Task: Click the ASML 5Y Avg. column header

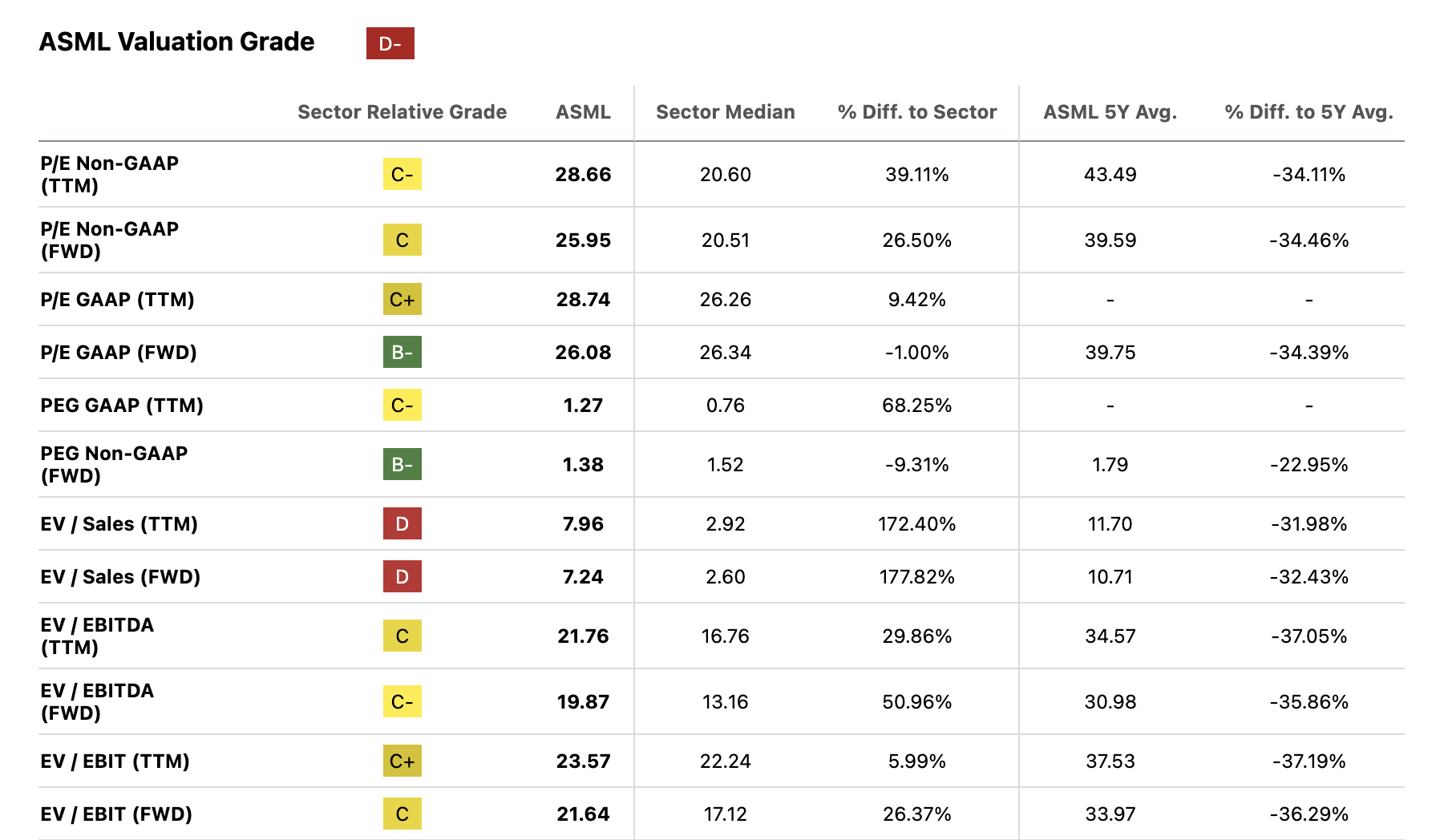Action: (x=1110, y=112)
